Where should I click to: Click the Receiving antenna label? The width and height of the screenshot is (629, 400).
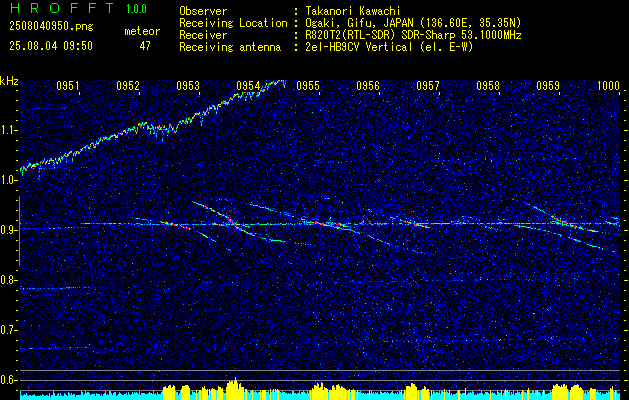pos(230,47)
